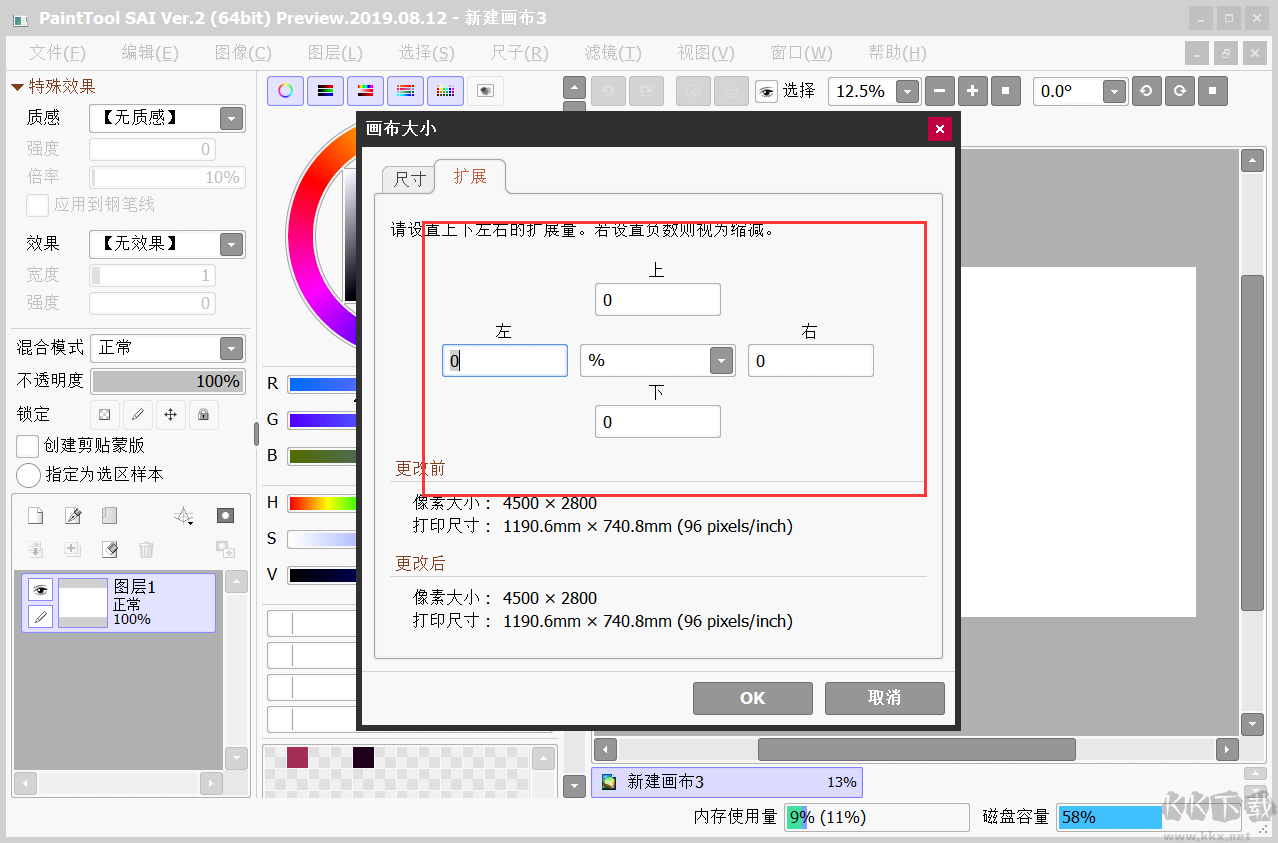Click the OK button
Screen dimensions: 1278x843
752,698
